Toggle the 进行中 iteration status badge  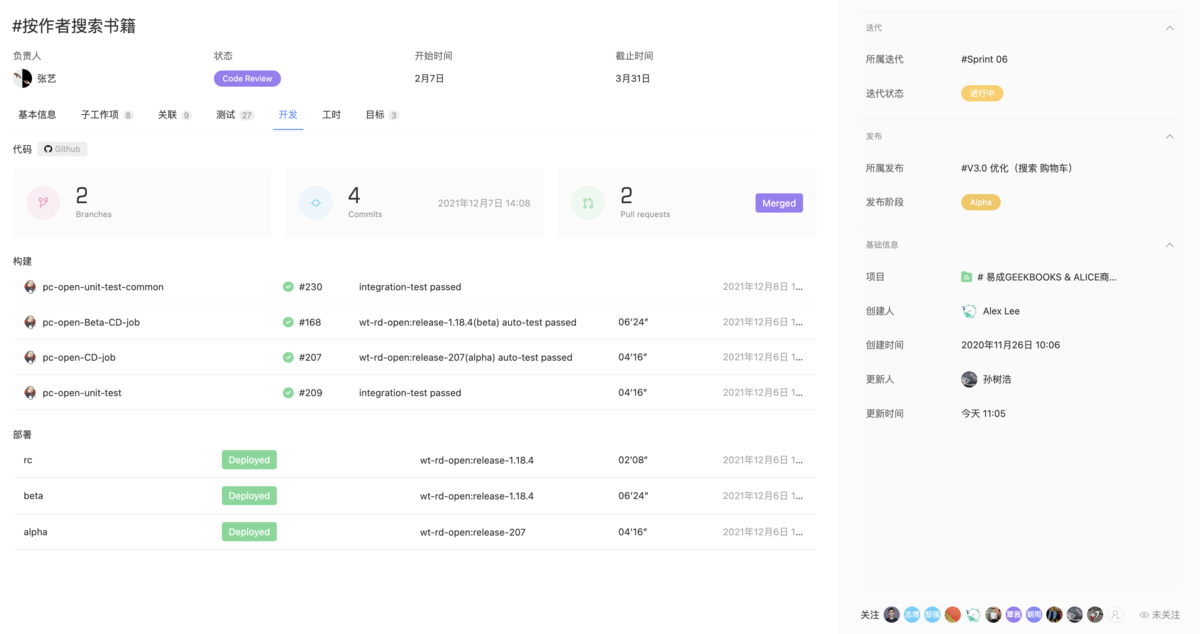tap(981, 91)
